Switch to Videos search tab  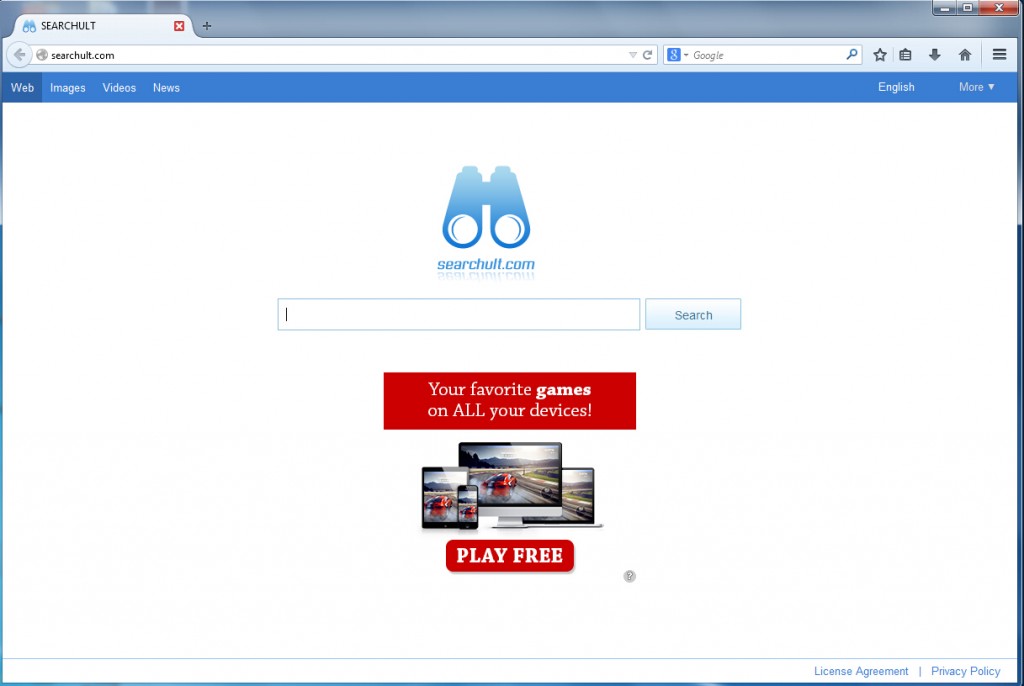point(119,88)
